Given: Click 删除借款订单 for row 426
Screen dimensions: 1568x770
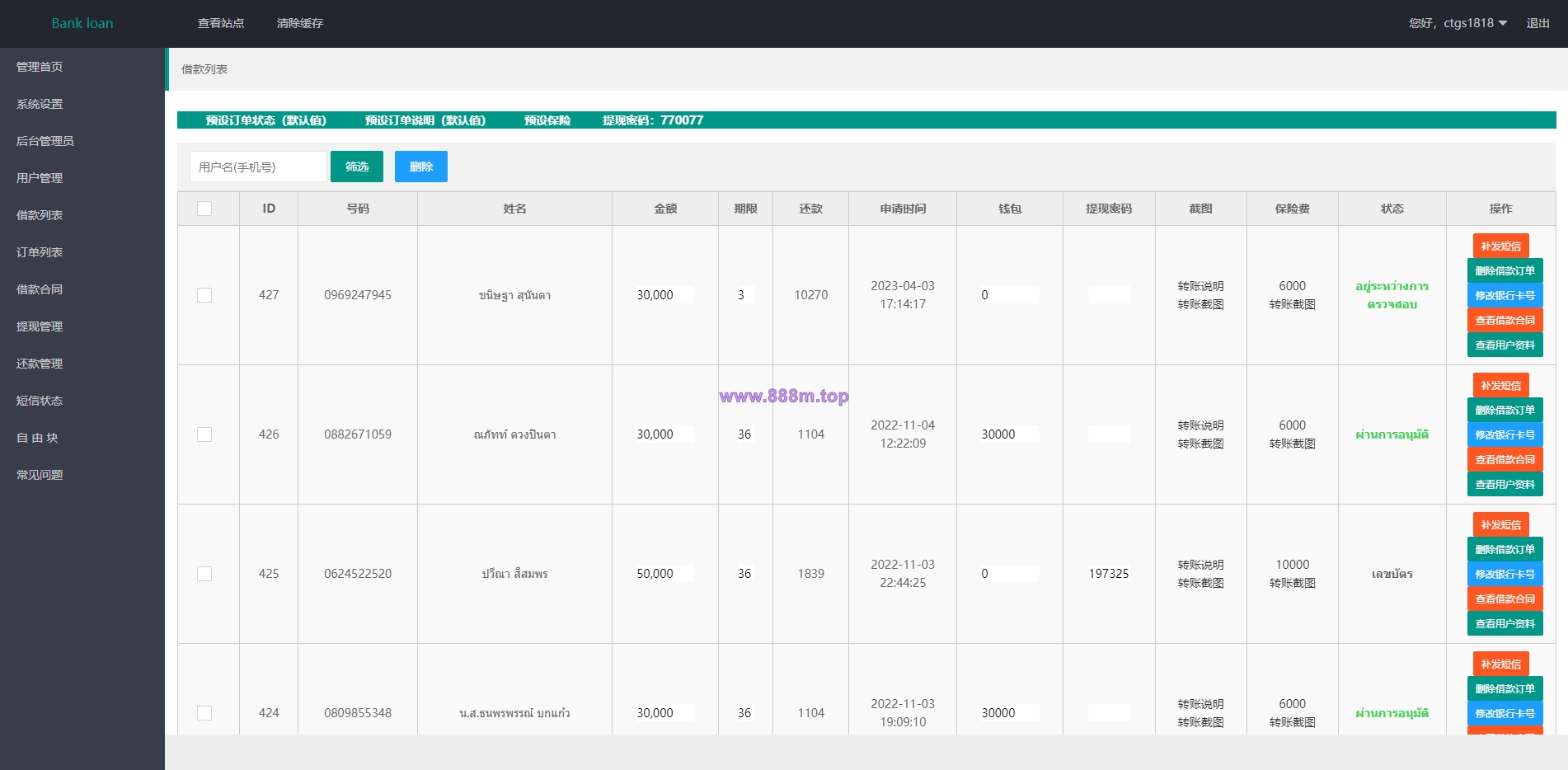Looking at the screenshot, I should 1505,410.
